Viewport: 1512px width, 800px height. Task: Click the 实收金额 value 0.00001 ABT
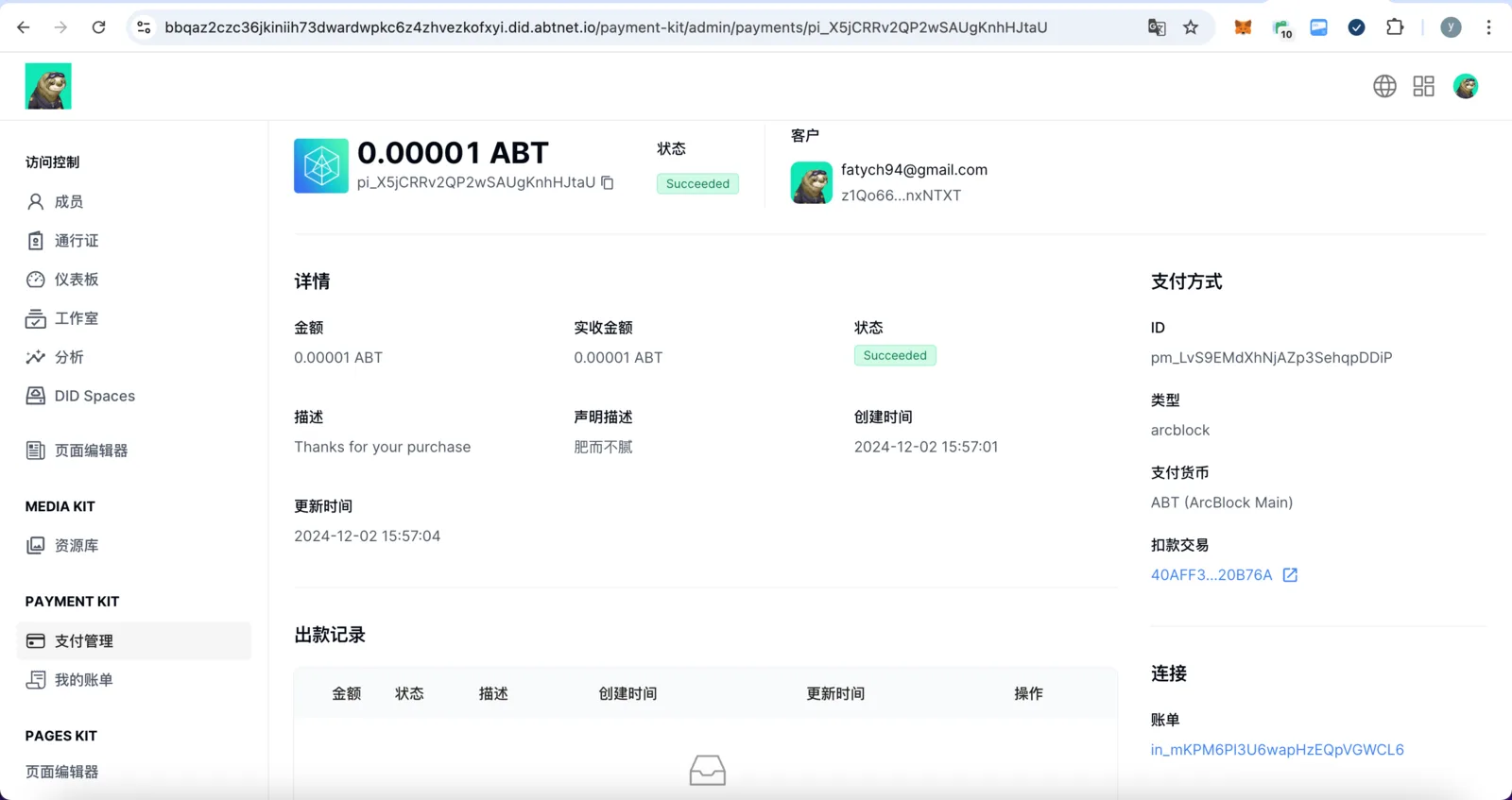coord(618,357)
